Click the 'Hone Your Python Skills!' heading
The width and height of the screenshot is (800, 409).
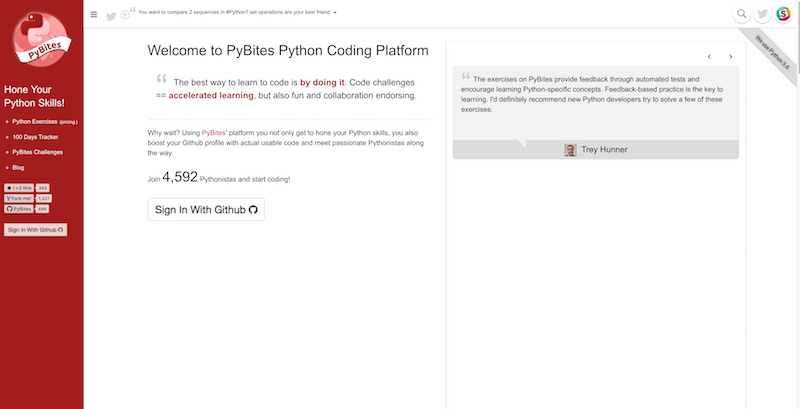coord(35,96)
